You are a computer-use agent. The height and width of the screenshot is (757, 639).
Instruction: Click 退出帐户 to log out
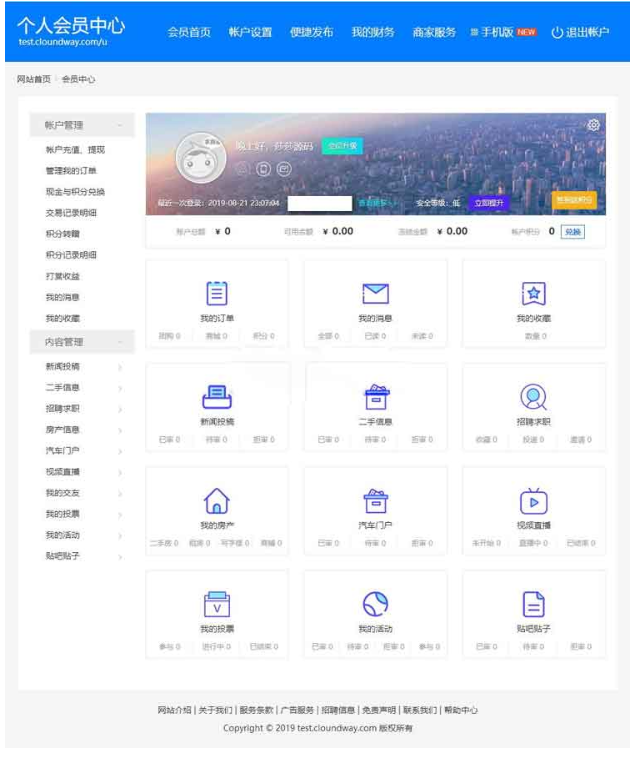pyautogui.click(x=579, y=32)
